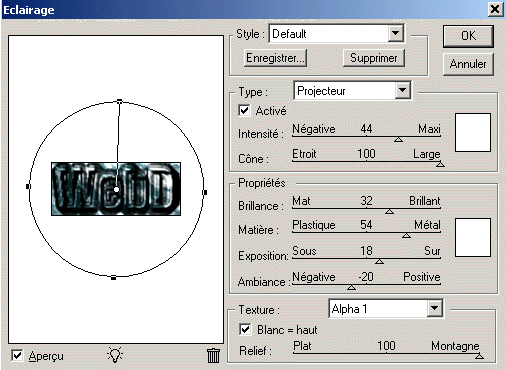Click the Matière slider handle
Image resolution: width=506 pixels, height=370 pixels.
coord(406,235)
